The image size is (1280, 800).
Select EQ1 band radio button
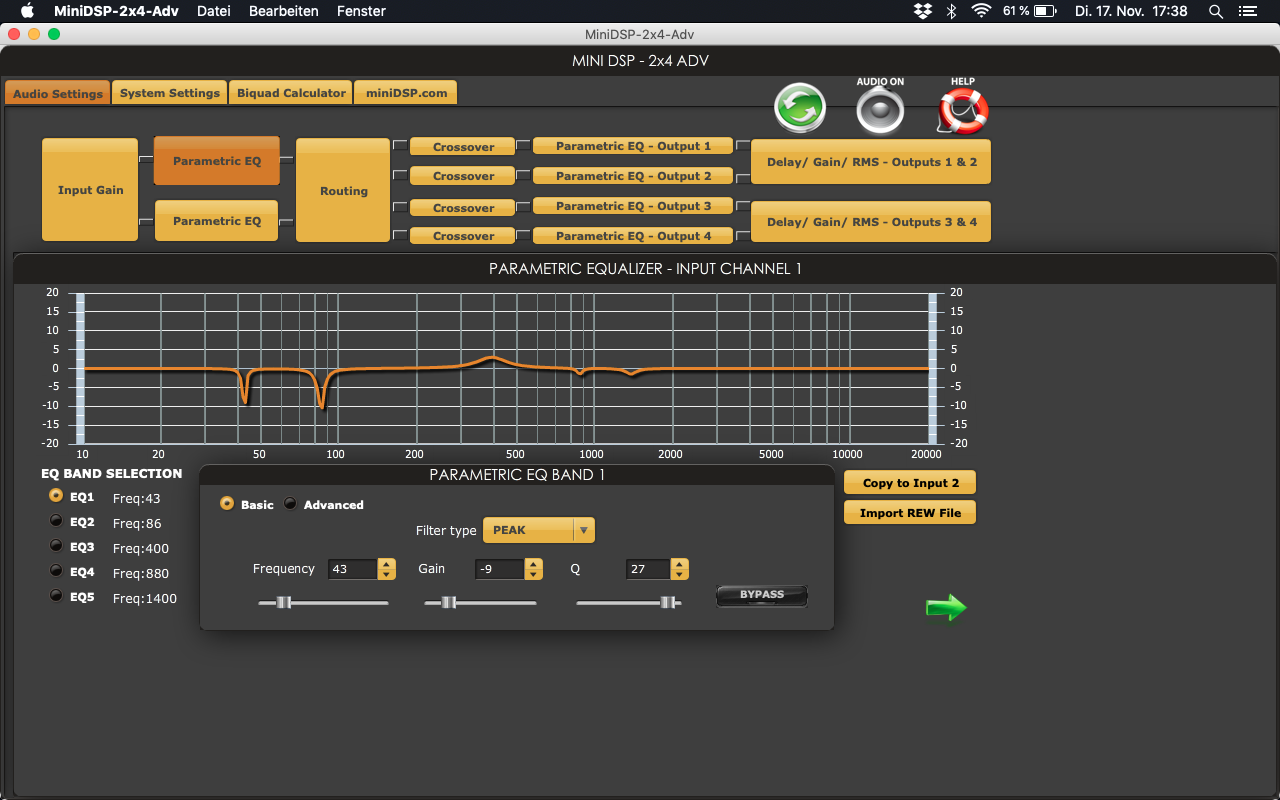[56, 496]
